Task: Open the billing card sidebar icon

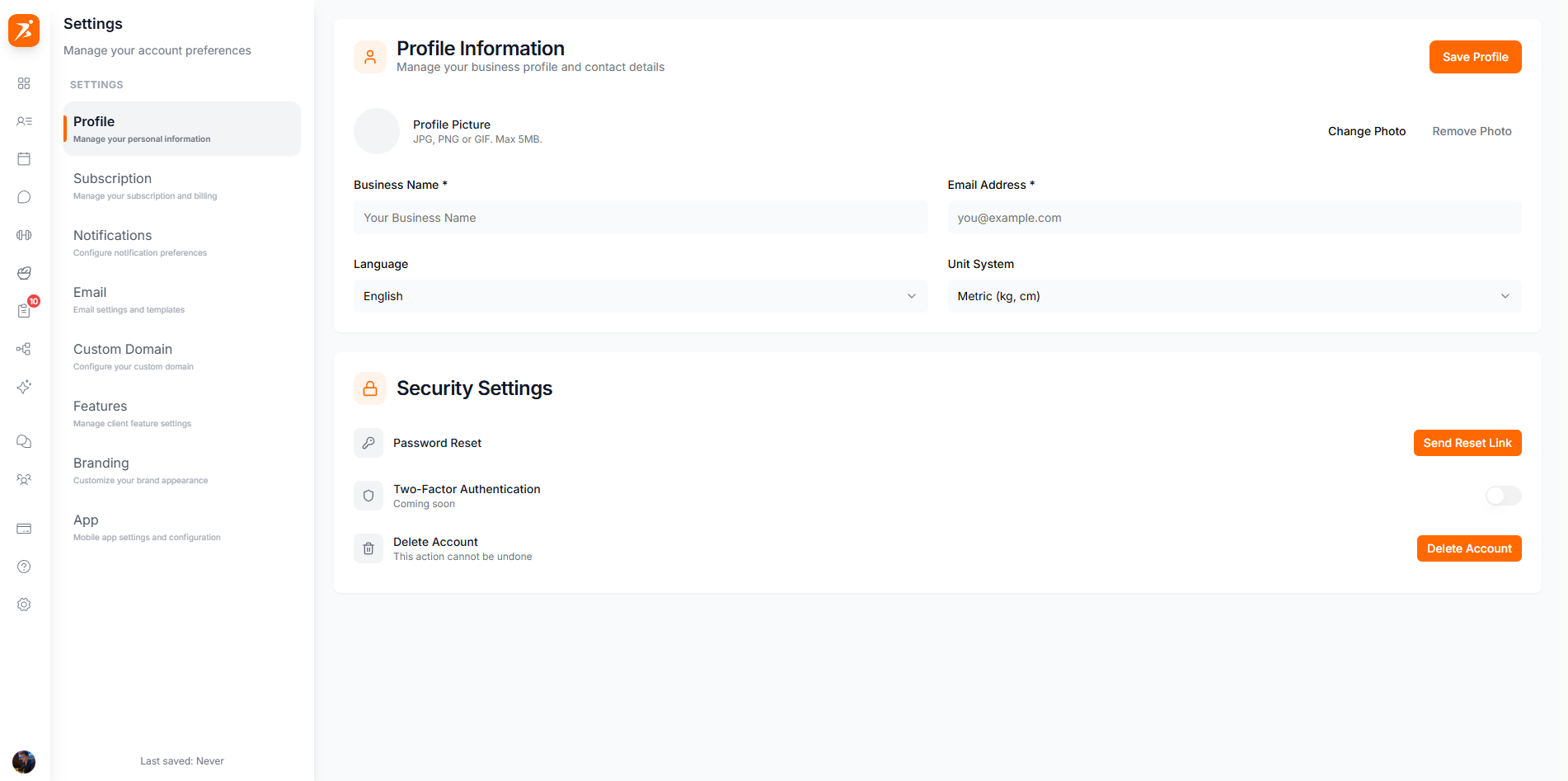Action: 24,528
